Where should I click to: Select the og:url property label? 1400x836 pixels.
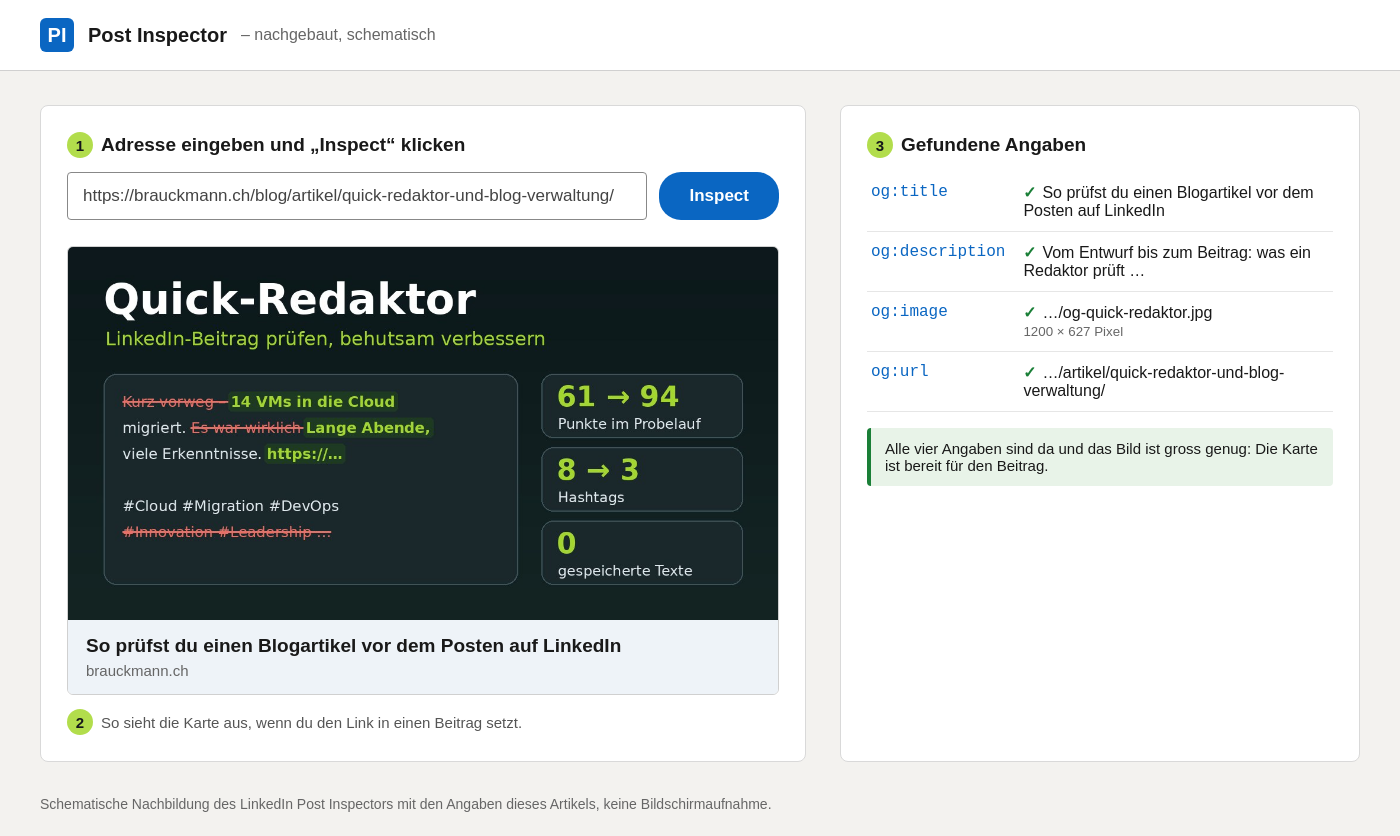pyautogui.click(x=900, y=371)
